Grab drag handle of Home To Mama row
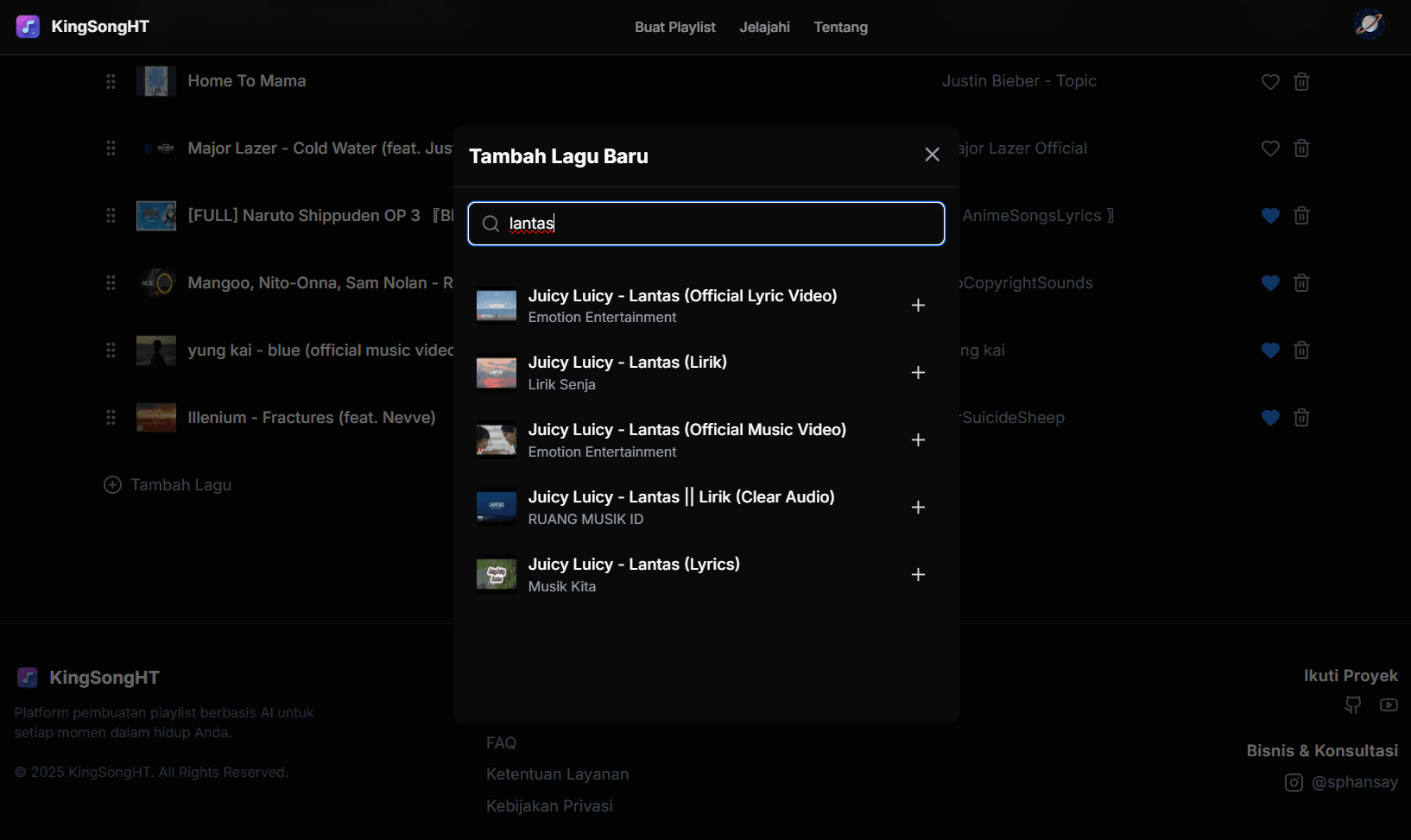 [x=111, y=81]
